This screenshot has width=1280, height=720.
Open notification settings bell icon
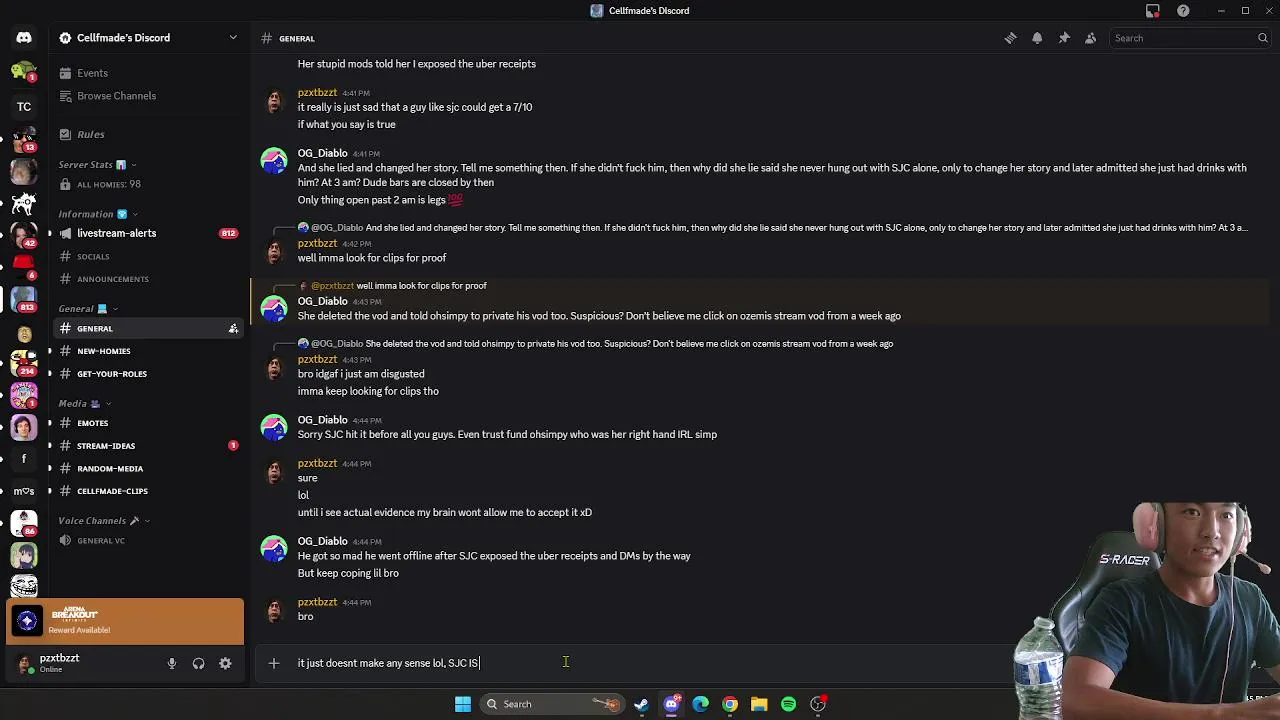point(1037,38)
